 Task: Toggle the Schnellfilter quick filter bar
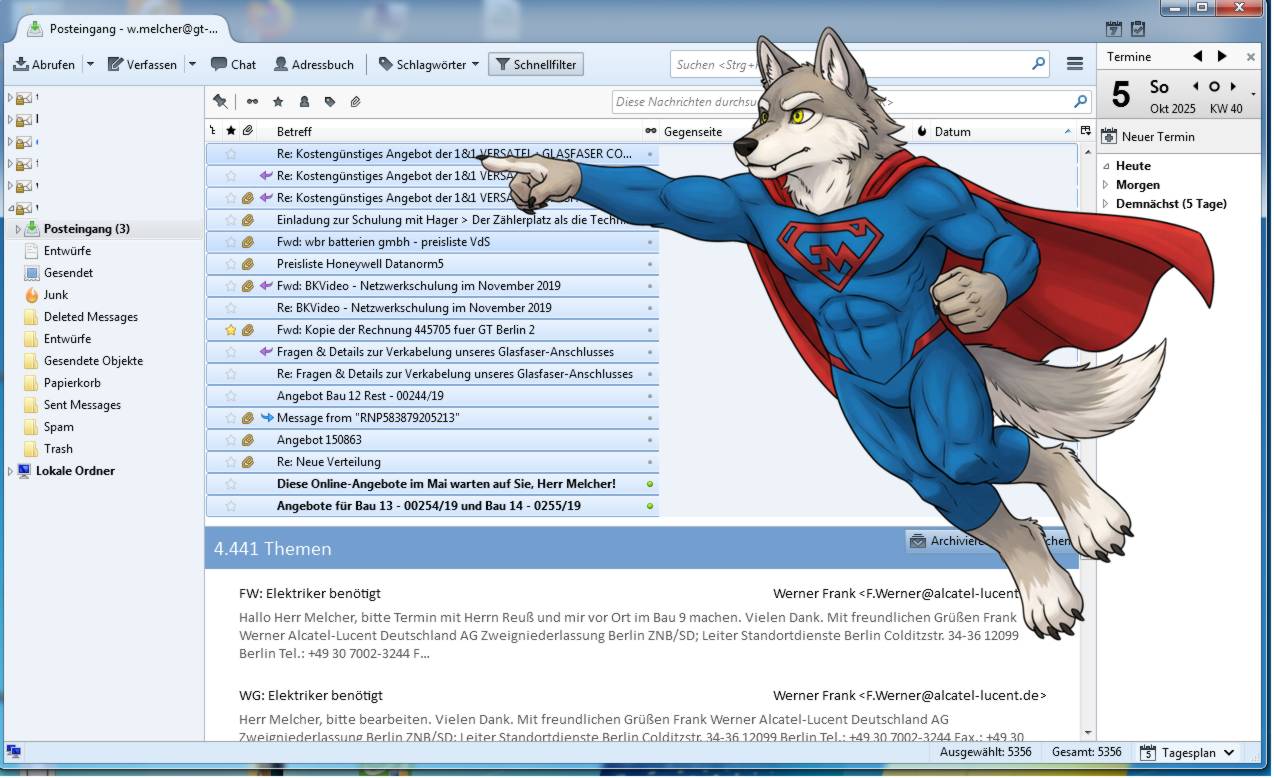[x=536, y=64]
